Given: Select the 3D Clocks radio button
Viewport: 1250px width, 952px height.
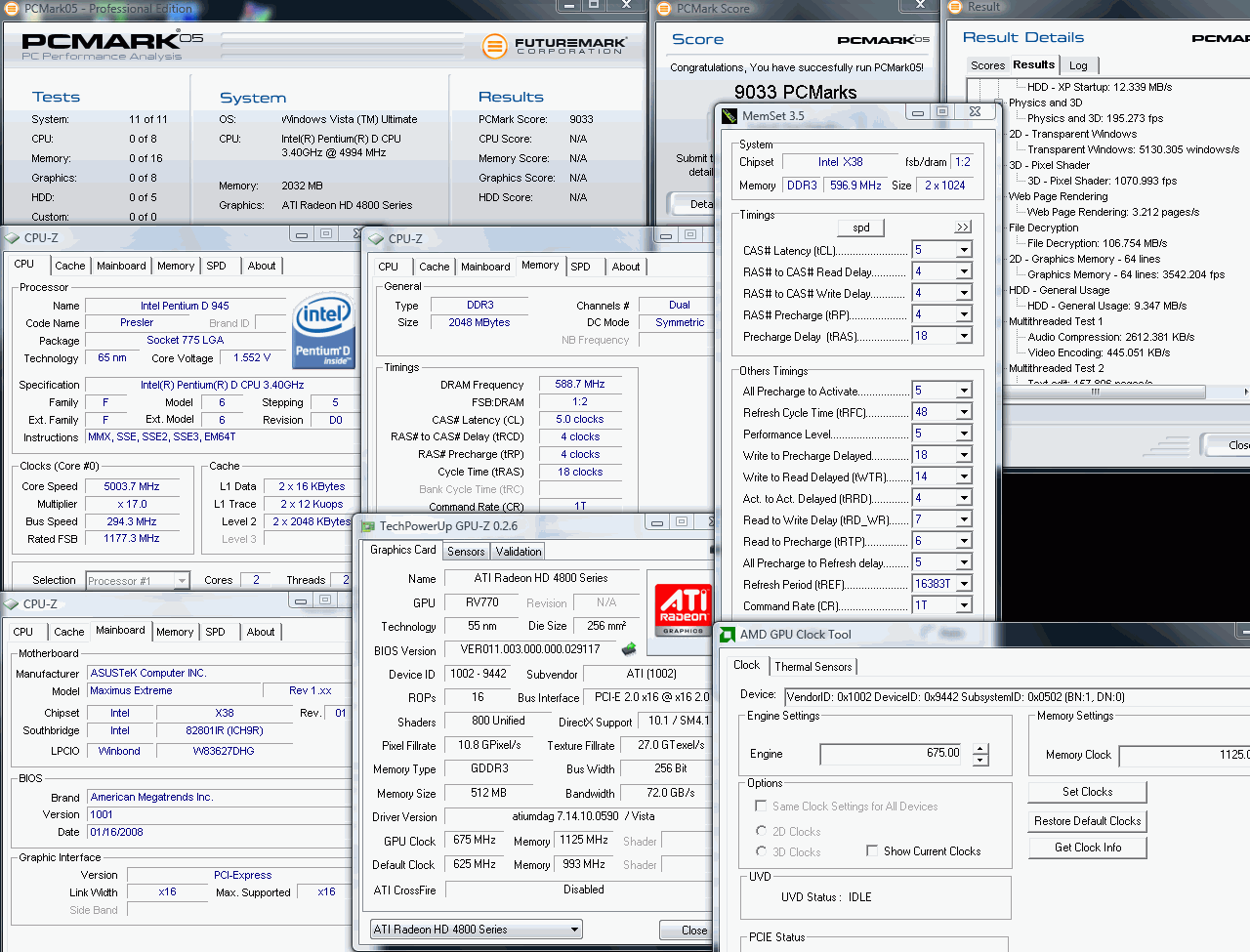Looking at the screenshot, I should [761, 851].
